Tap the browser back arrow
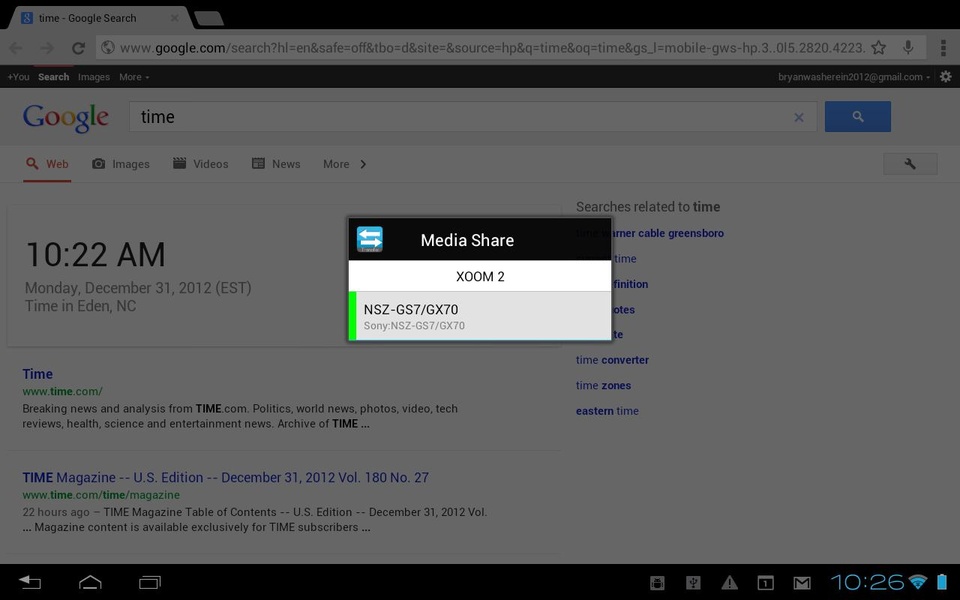The height and width of the screenshot is (600, 960). 16,48
